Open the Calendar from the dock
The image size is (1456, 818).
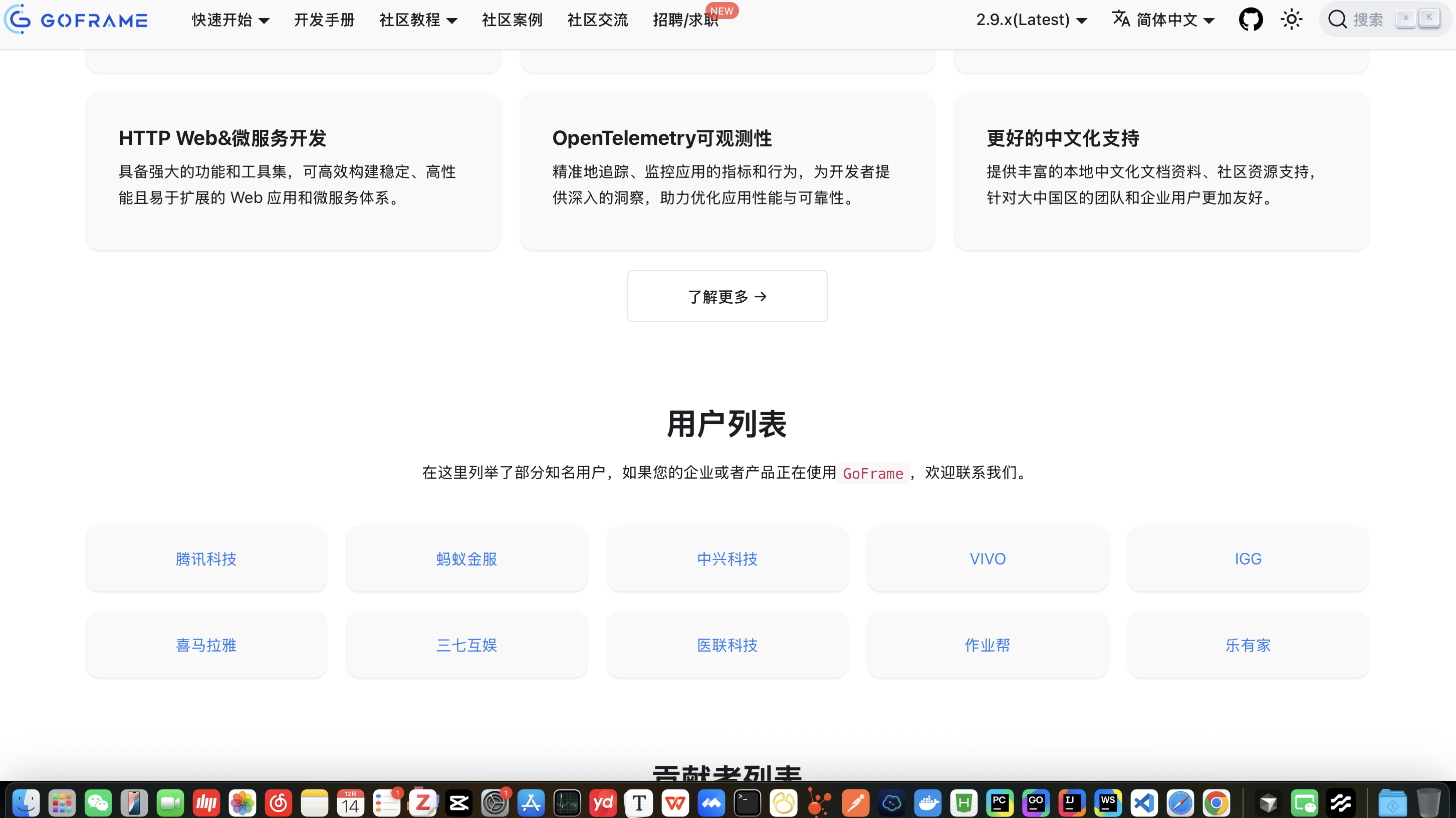coord(351,802)
